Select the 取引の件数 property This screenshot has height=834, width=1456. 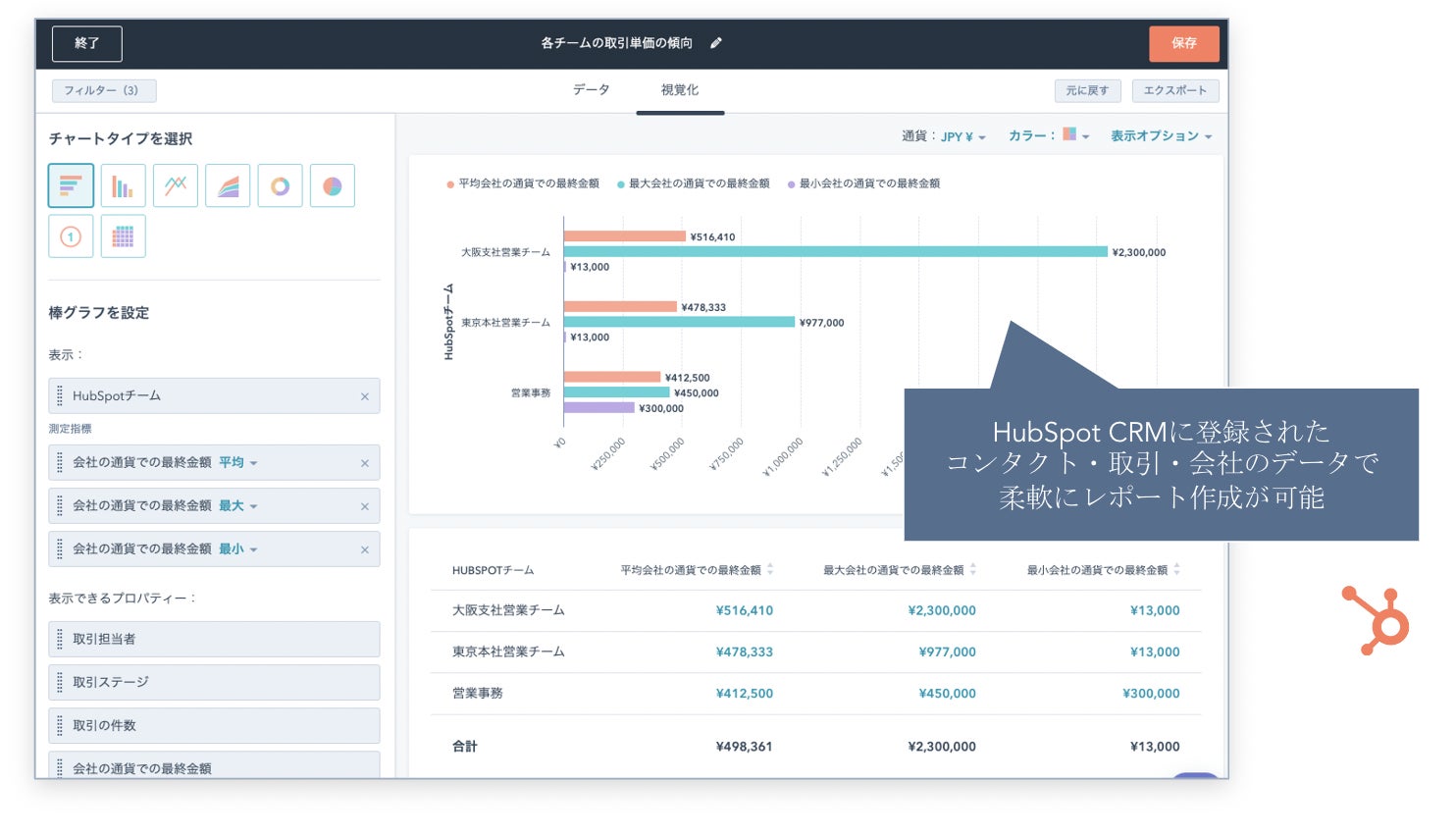point(214,725)
